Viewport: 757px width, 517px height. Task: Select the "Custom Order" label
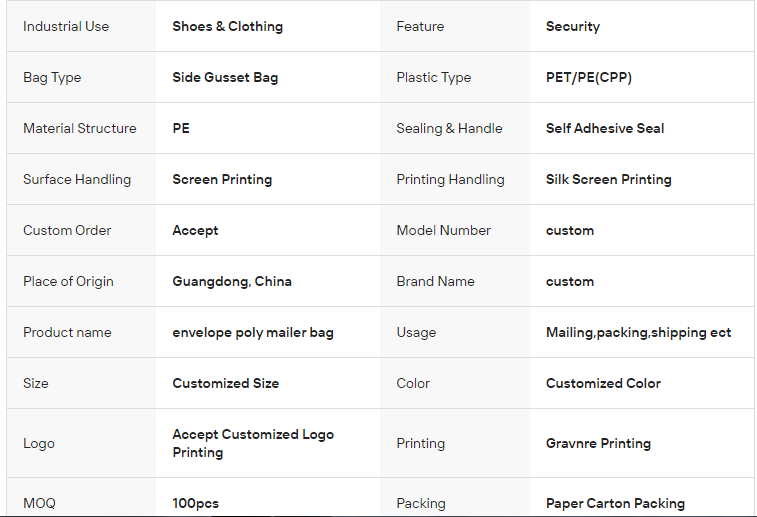click(x=67, y=230)
